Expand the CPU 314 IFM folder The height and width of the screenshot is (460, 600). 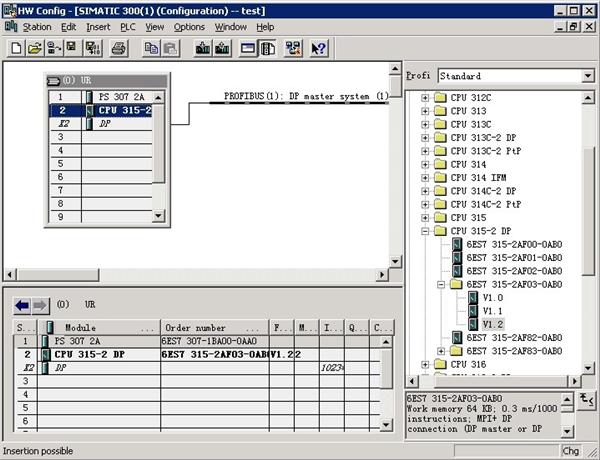(425, 178)
